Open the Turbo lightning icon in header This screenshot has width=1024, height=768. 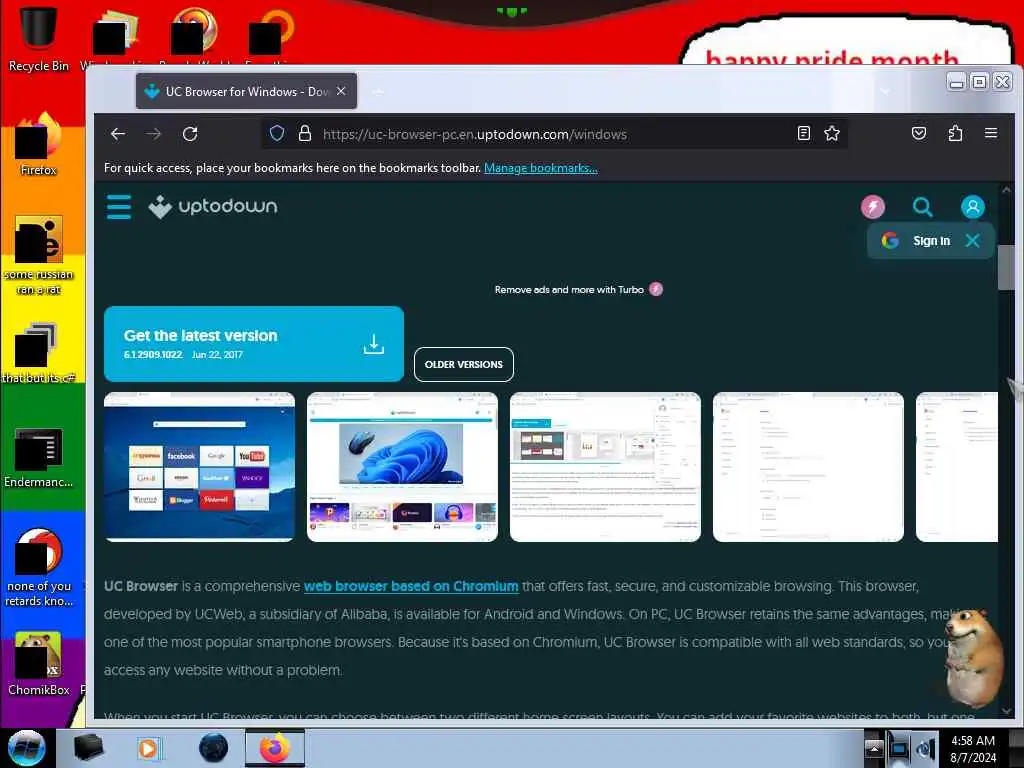coord(872,207)
